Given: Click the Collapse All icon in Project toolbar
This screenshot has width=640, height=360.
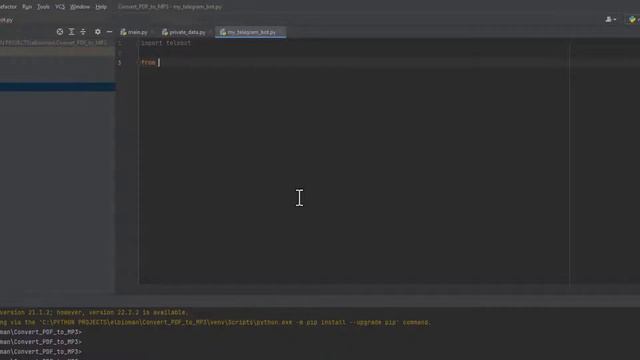Looking at the screenshot, I should 83,31.
